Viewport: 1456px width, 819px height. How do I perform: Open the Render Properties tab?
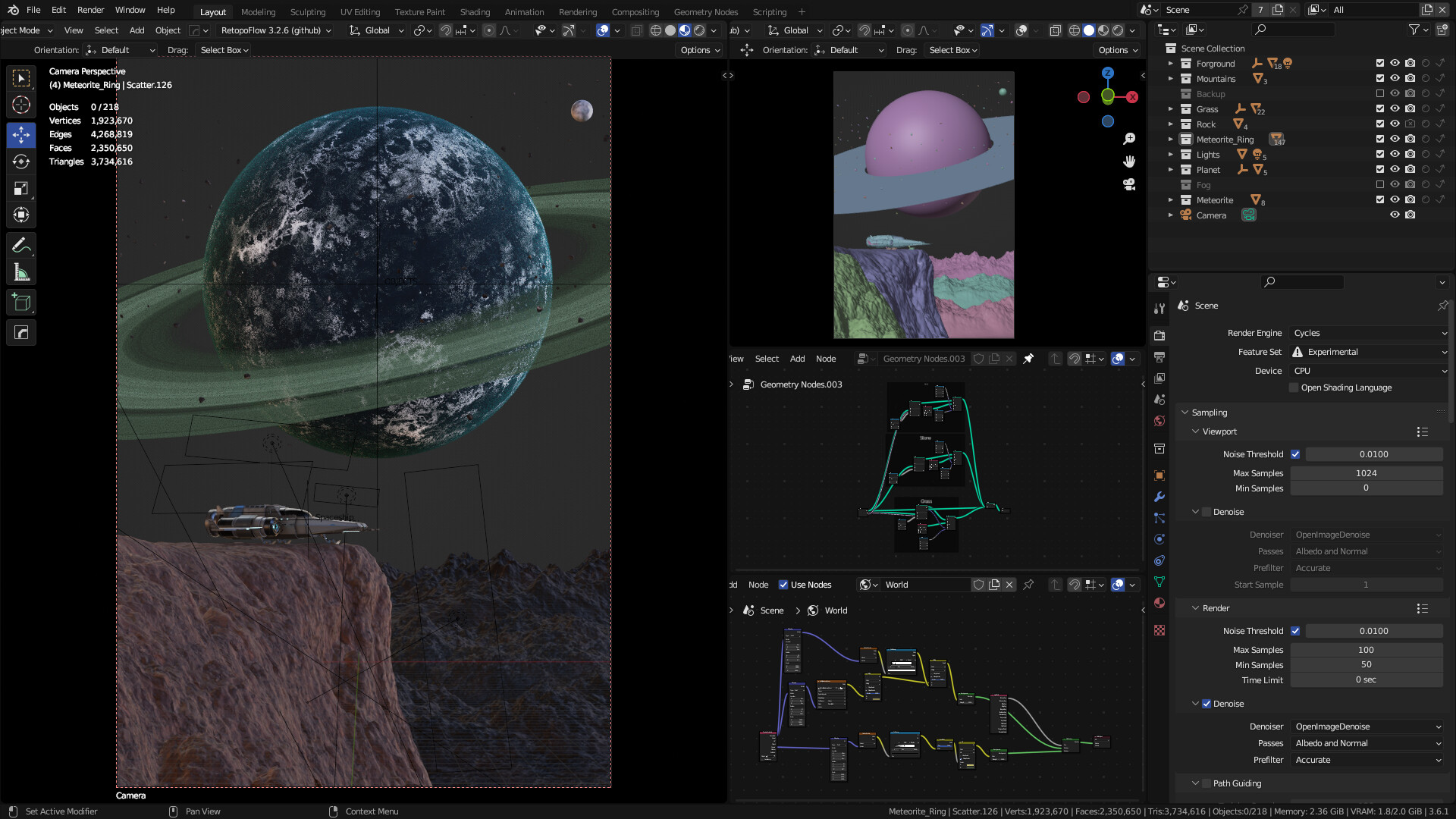click(x=1159, y=334)
